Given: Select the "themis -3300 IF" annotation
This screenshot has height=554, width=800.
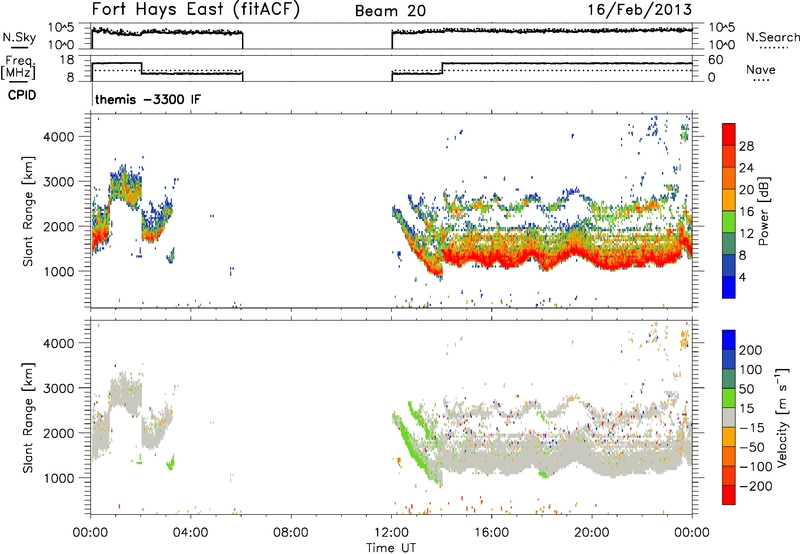Looking at the screenshot, I should (x=148, y=99).
